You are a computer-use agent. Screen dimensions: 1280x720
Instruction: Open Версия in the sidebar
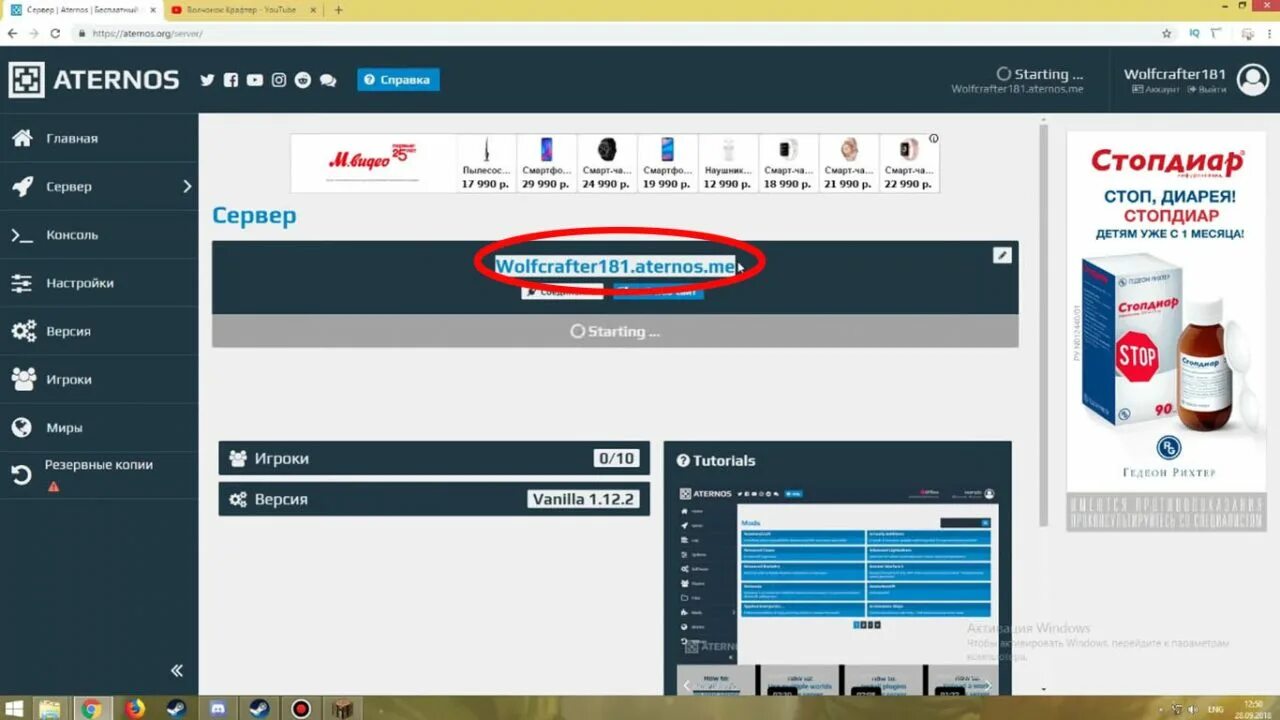(x=99, y=331)
